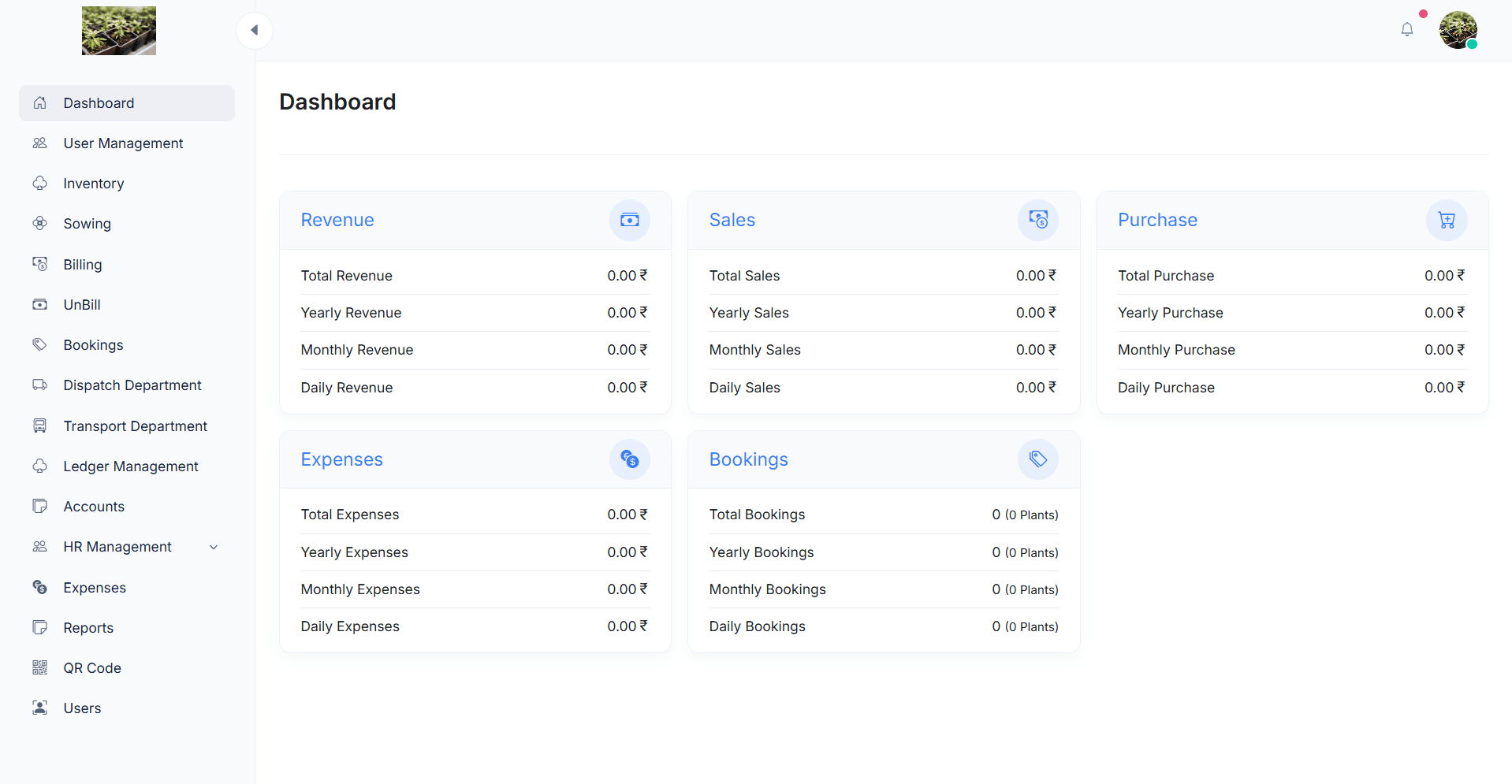Click the Transport Department bus icon

(40, 426)
